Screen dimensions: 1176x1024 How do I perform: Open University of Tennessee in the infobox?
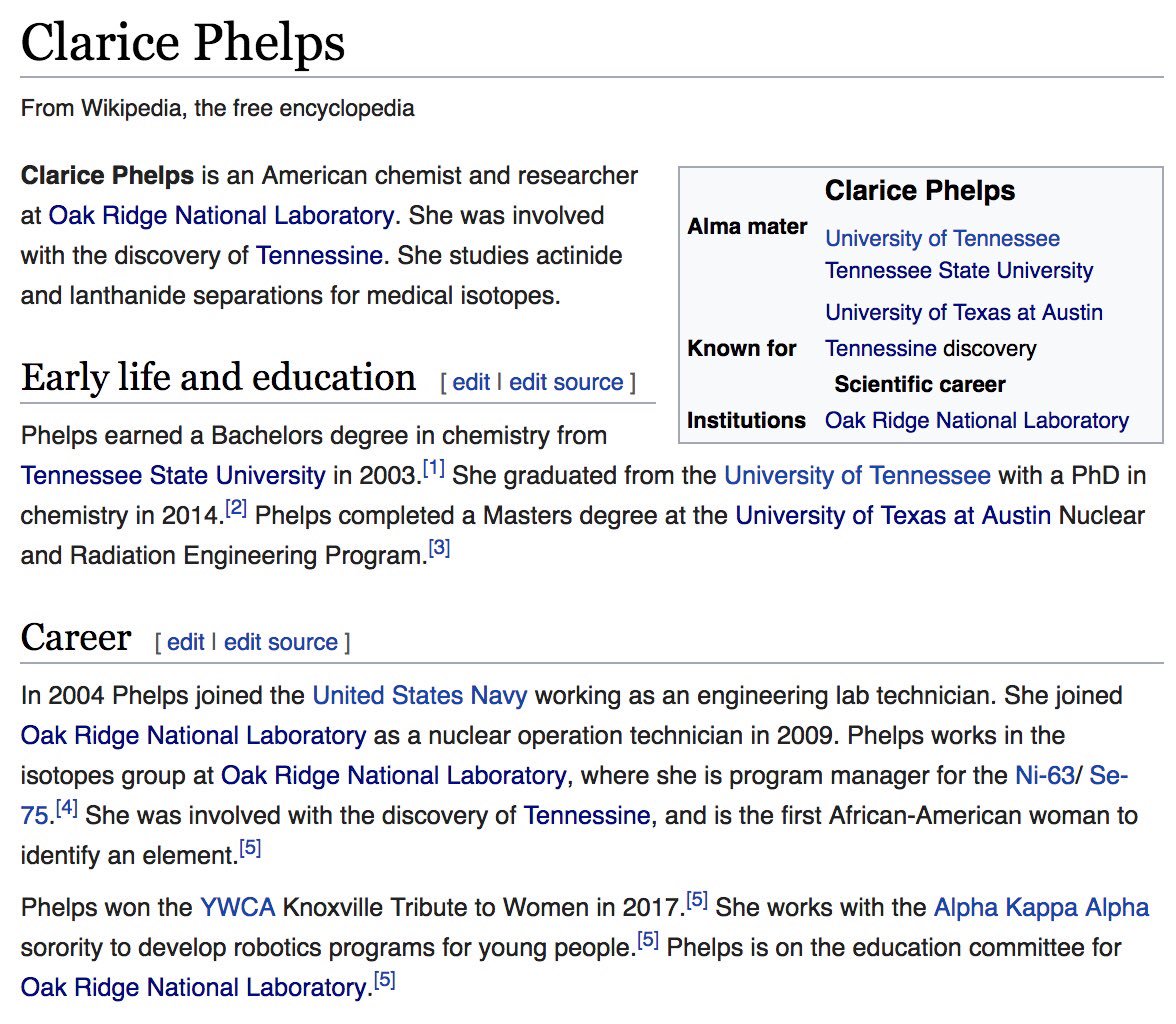(x=943, y=239)
